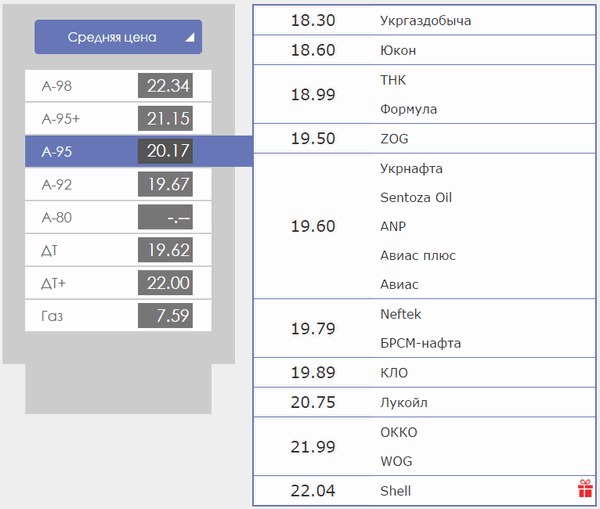Screen dimensions: 600x509
Task: Click the 19.89 price cell
Action: [313, 373]
